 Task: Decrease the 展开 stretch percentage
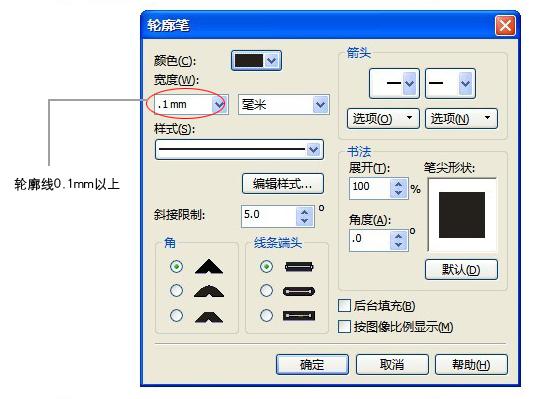(x=398, y=193)
